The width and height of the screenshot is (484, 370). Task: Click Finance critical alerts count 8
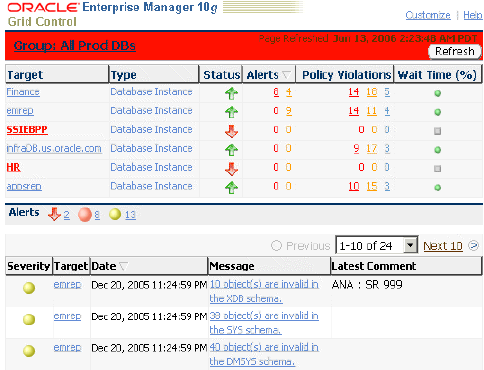pos(276,92)
